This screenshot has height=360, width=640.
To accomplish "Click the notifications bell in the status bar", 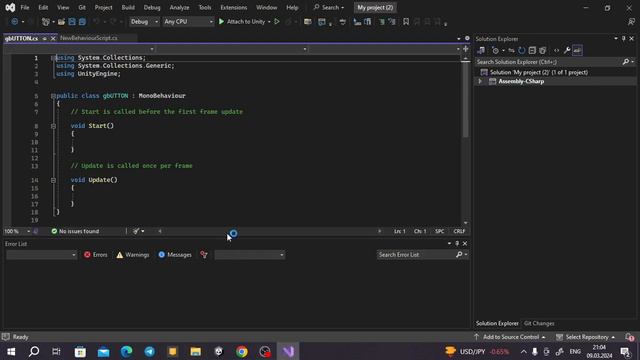I will coord(629,337).
